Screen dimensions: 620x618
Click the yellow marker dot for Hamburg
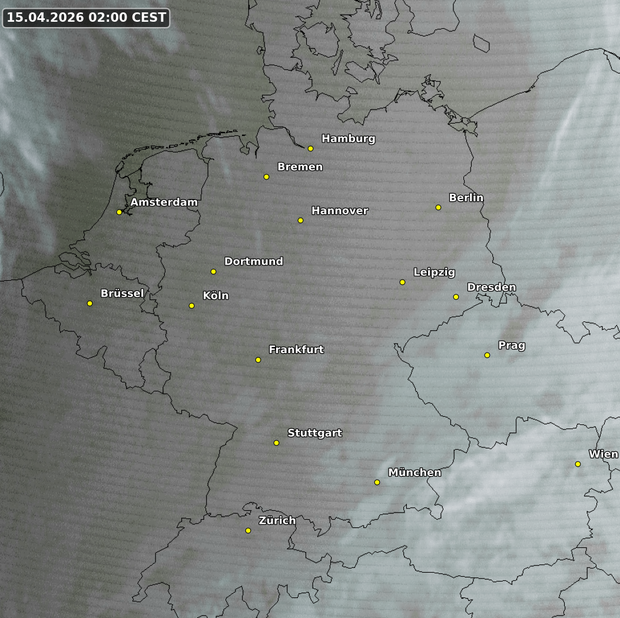point(311,149)
